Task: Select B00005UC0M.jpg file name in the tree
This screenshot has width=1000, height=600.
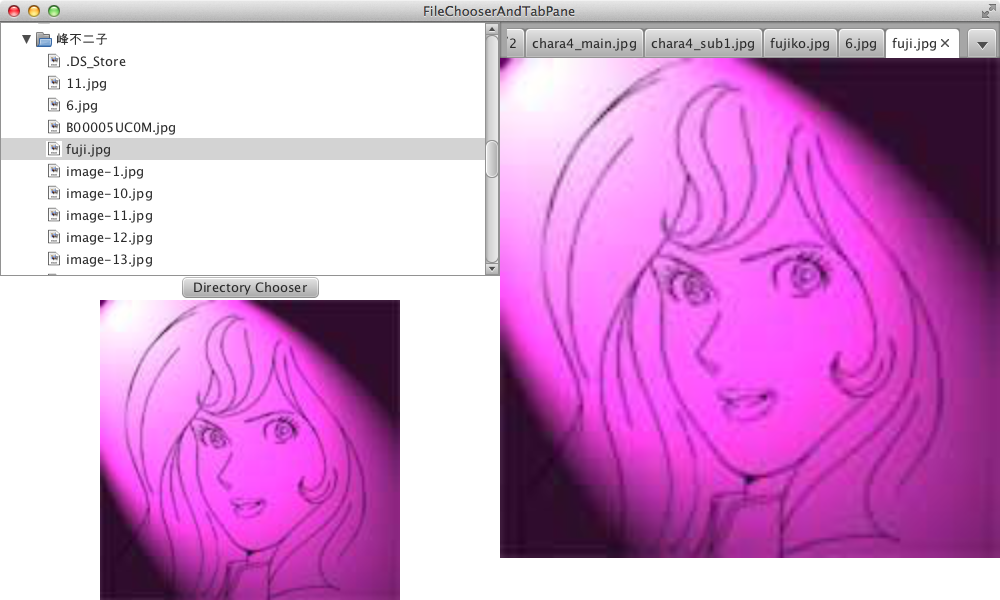Action: point(121,128)
